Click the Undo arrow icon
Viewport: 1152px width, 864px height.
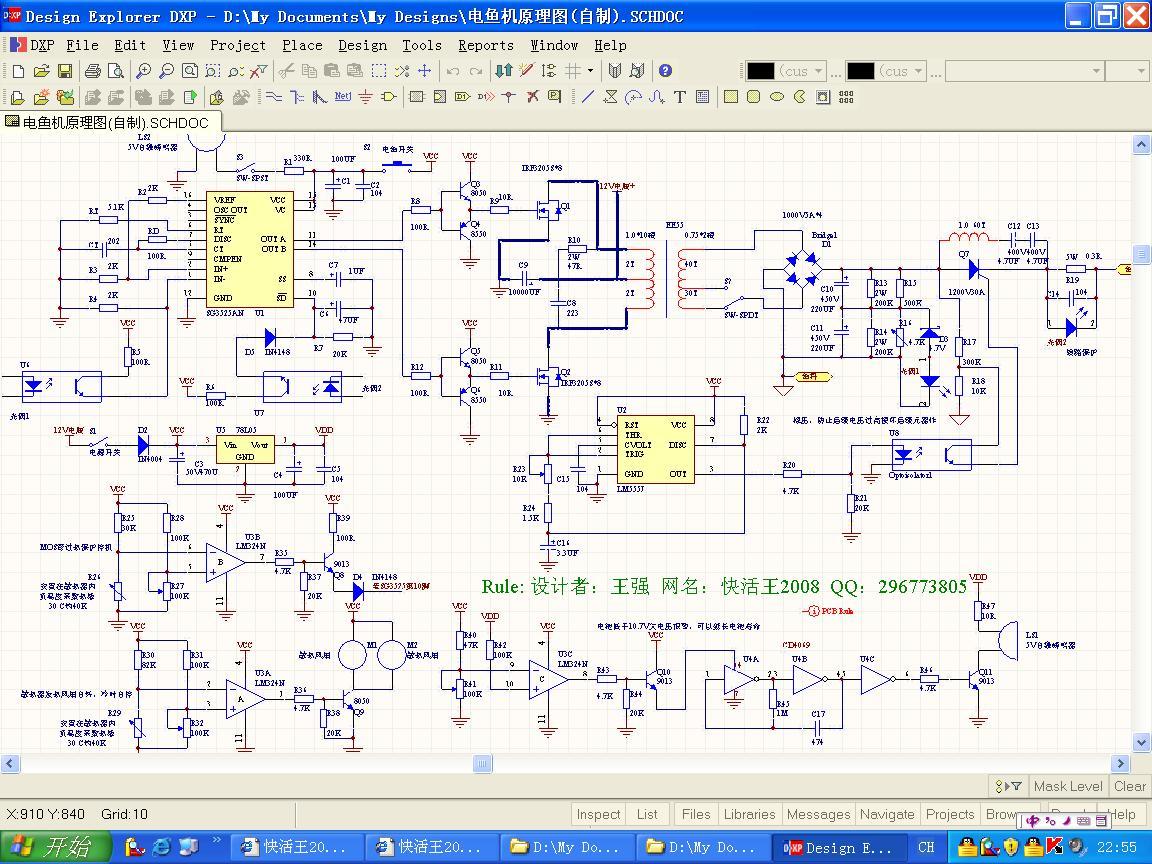pos(453,71)
